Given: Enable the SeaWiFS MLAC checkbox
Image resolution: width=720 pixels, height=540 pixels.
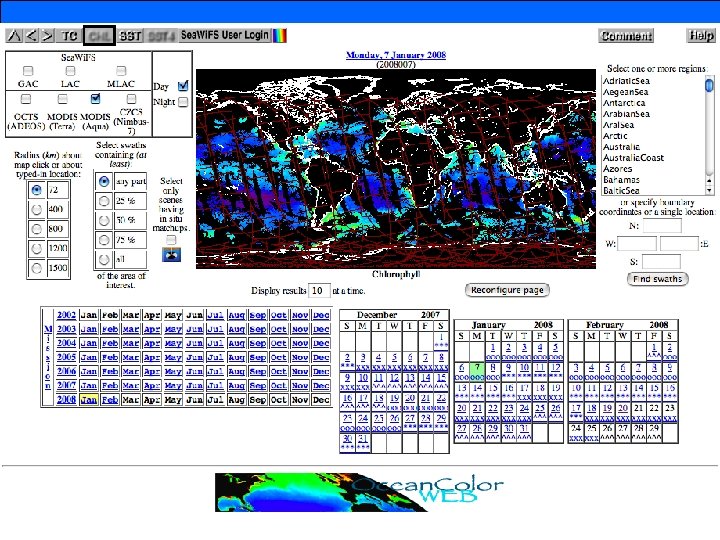Looking at the screenshot, I should coord(121,71).
